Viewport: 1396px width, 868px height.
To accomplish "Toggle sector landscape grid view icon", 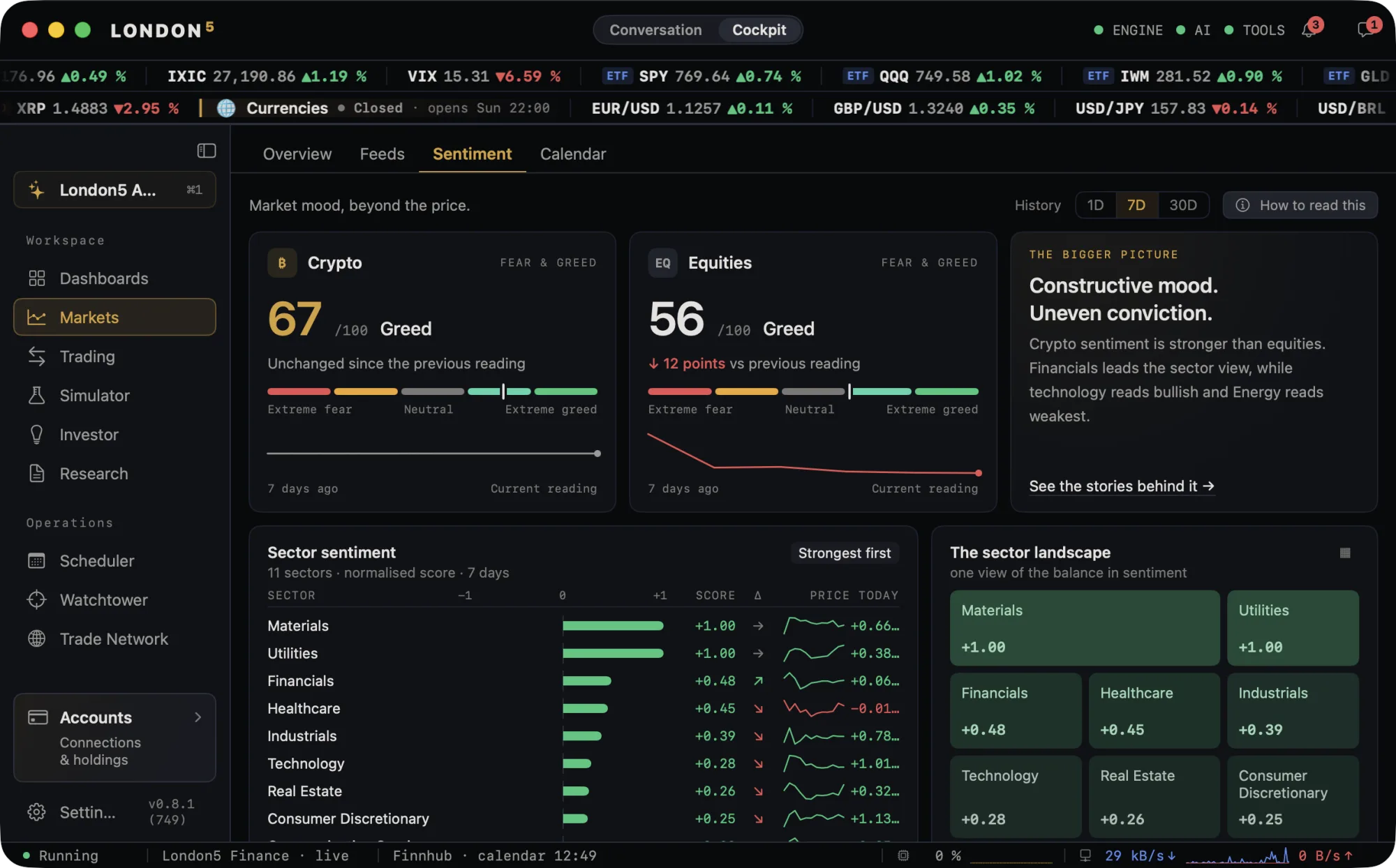I will coord(1345,553).
